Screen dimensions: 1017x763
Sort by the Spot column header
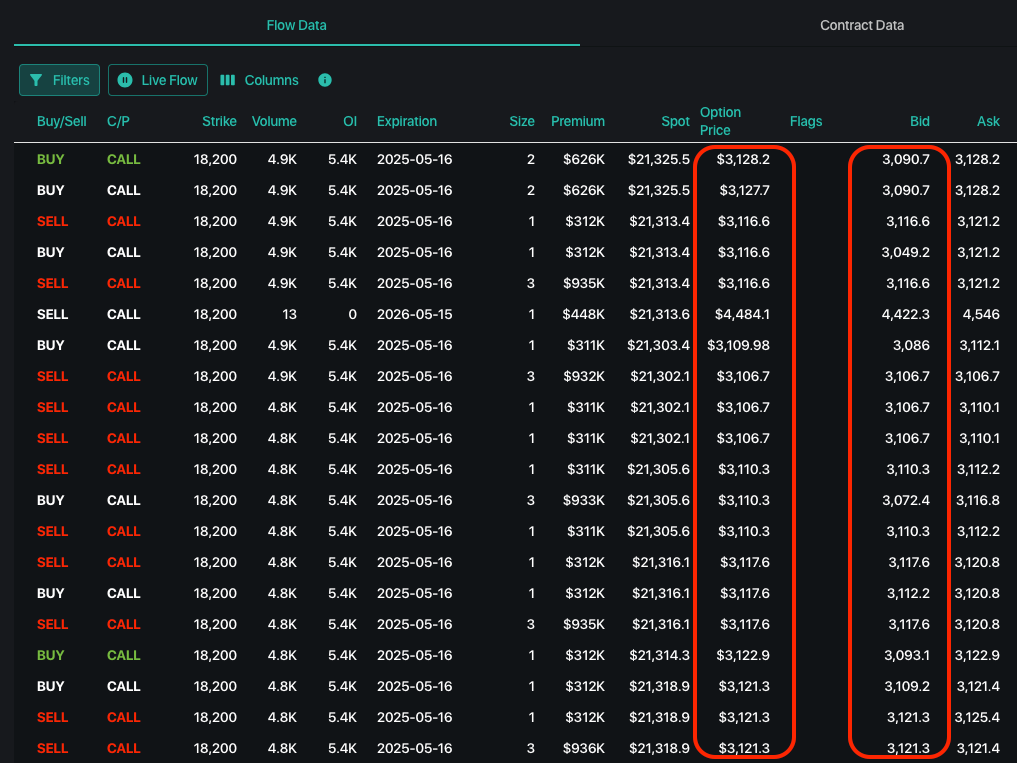pos(675,121)
